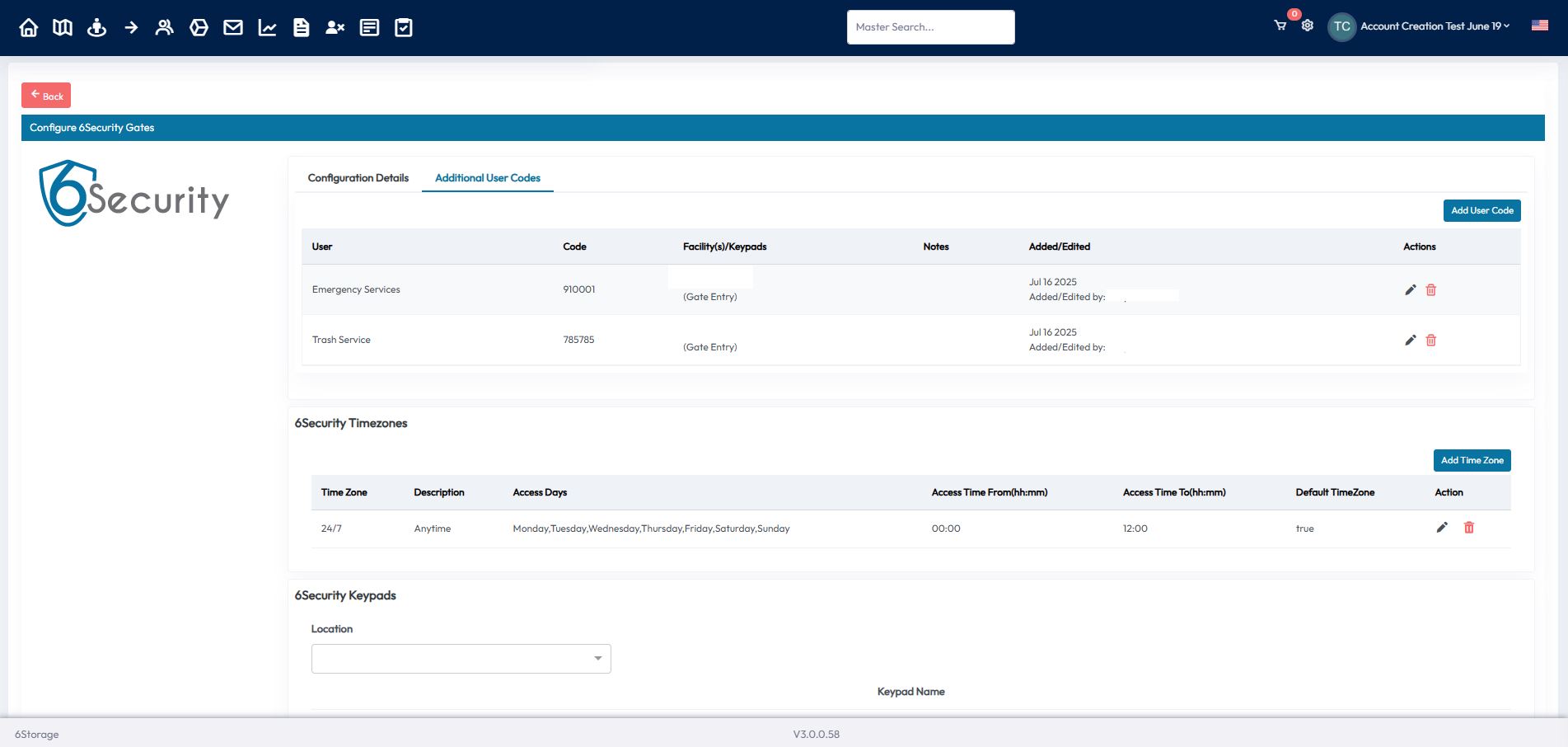Viewport: 1568px width, 747px height.
Task: Edit the Trash Service user code
Action: [1411, 340]
